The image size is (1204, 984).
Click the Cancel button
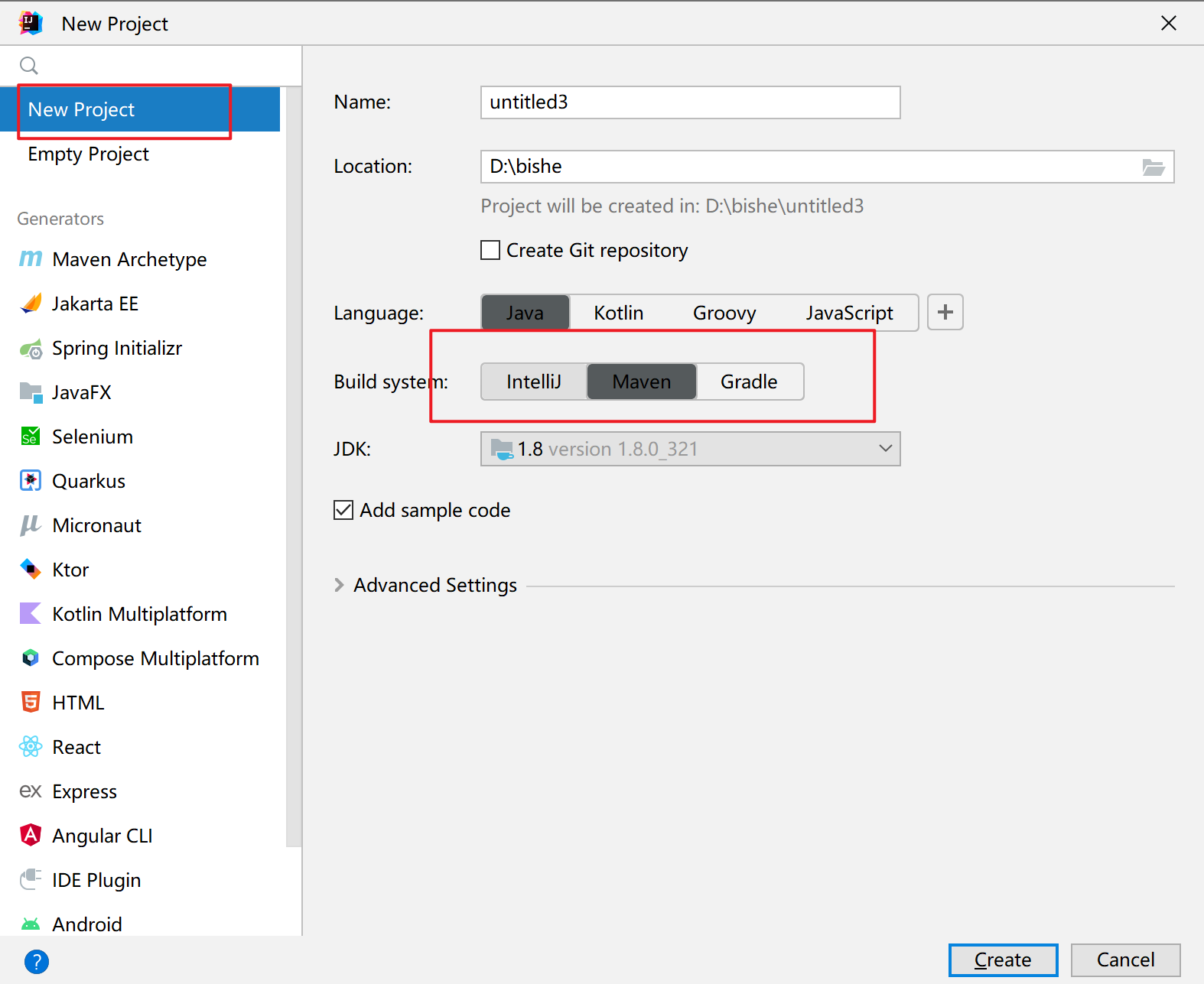1125,960
